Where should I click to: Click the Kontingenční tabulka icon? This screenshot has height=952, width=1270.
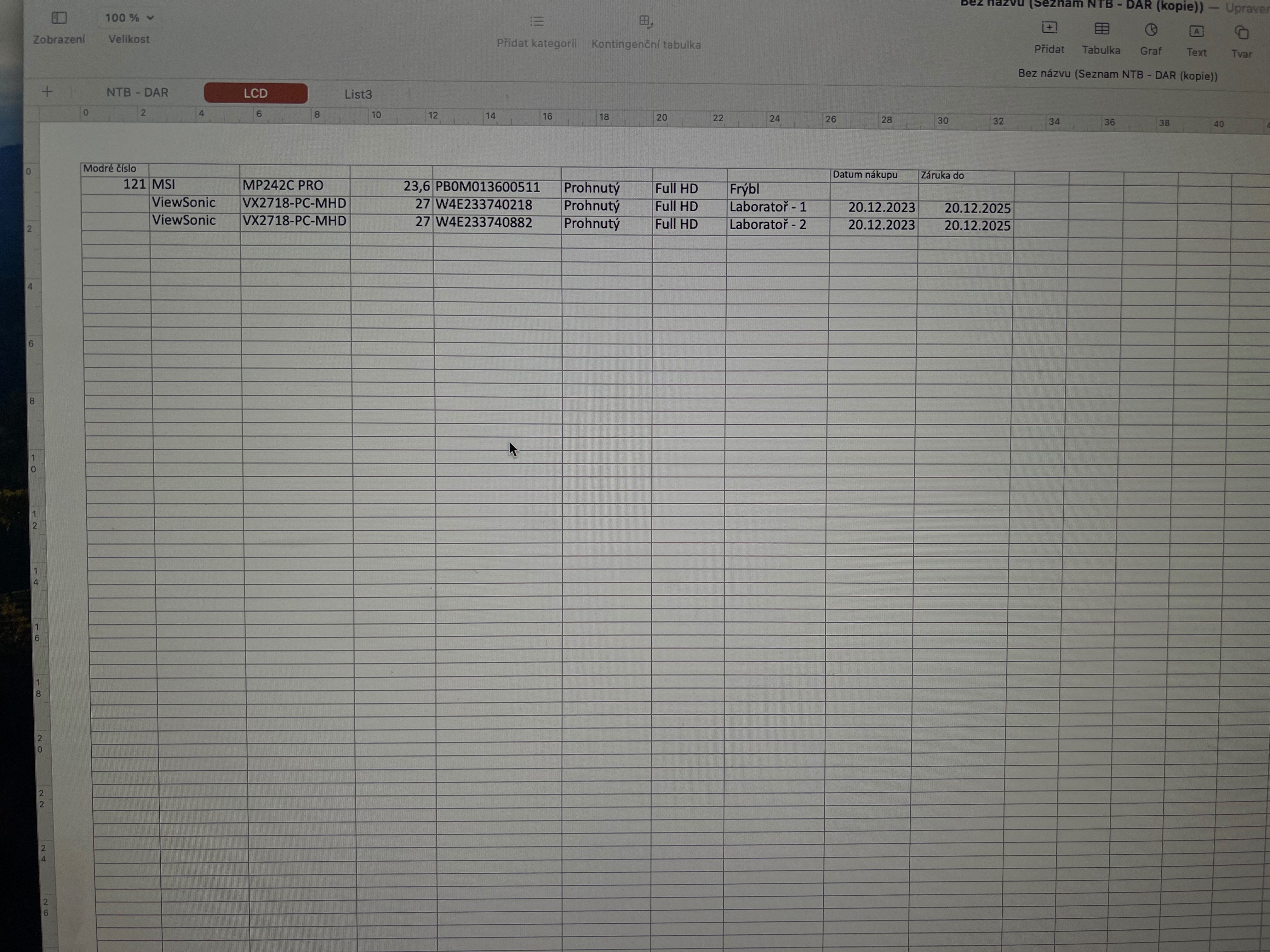[645, 22]
